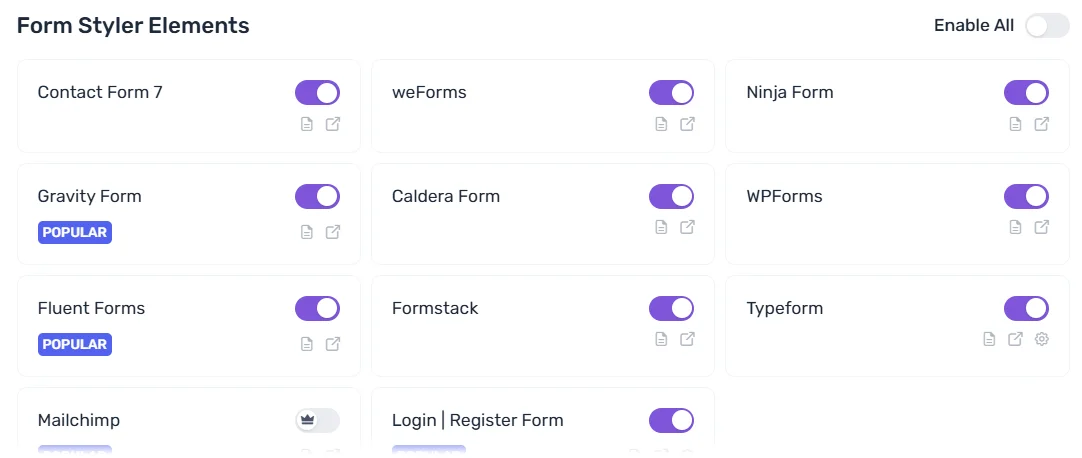Screen dimensions: 1082x458
Task: Click the Popular badge under Fluent Forms
Action: pyautogui.click(x=75, y=345)
